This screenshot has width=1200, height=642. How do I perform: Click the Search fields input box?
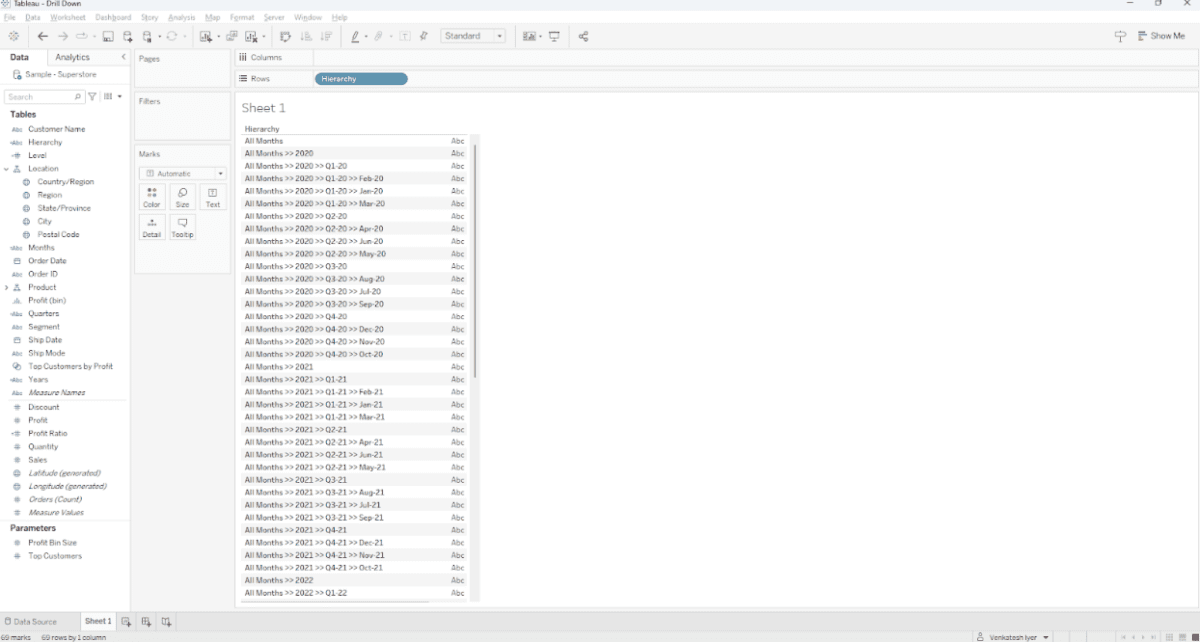(x=40, y=97)
